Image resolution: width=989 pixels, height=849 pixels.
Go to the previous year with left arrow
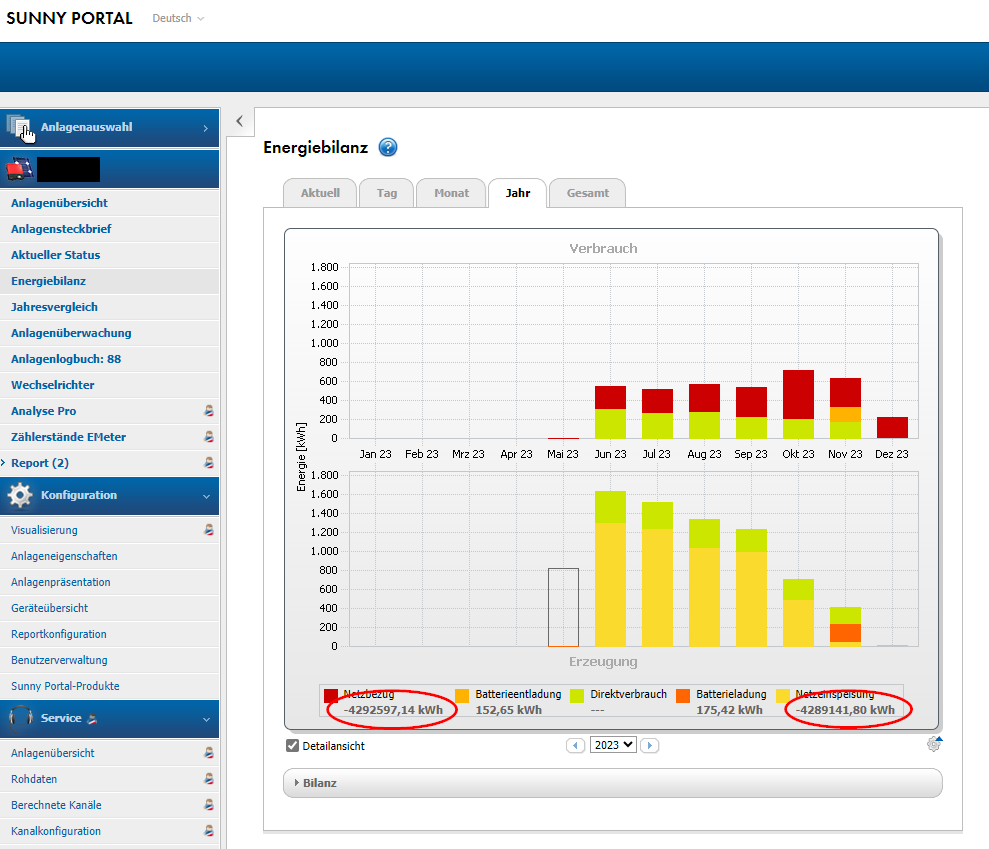point(575,746)
